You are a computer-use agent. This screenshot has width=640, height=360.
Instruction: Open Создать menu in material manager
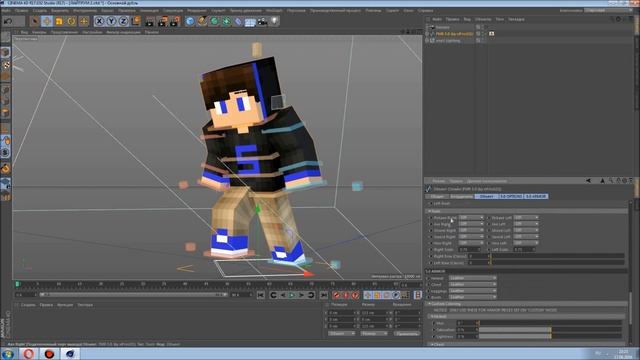[28, 305]
